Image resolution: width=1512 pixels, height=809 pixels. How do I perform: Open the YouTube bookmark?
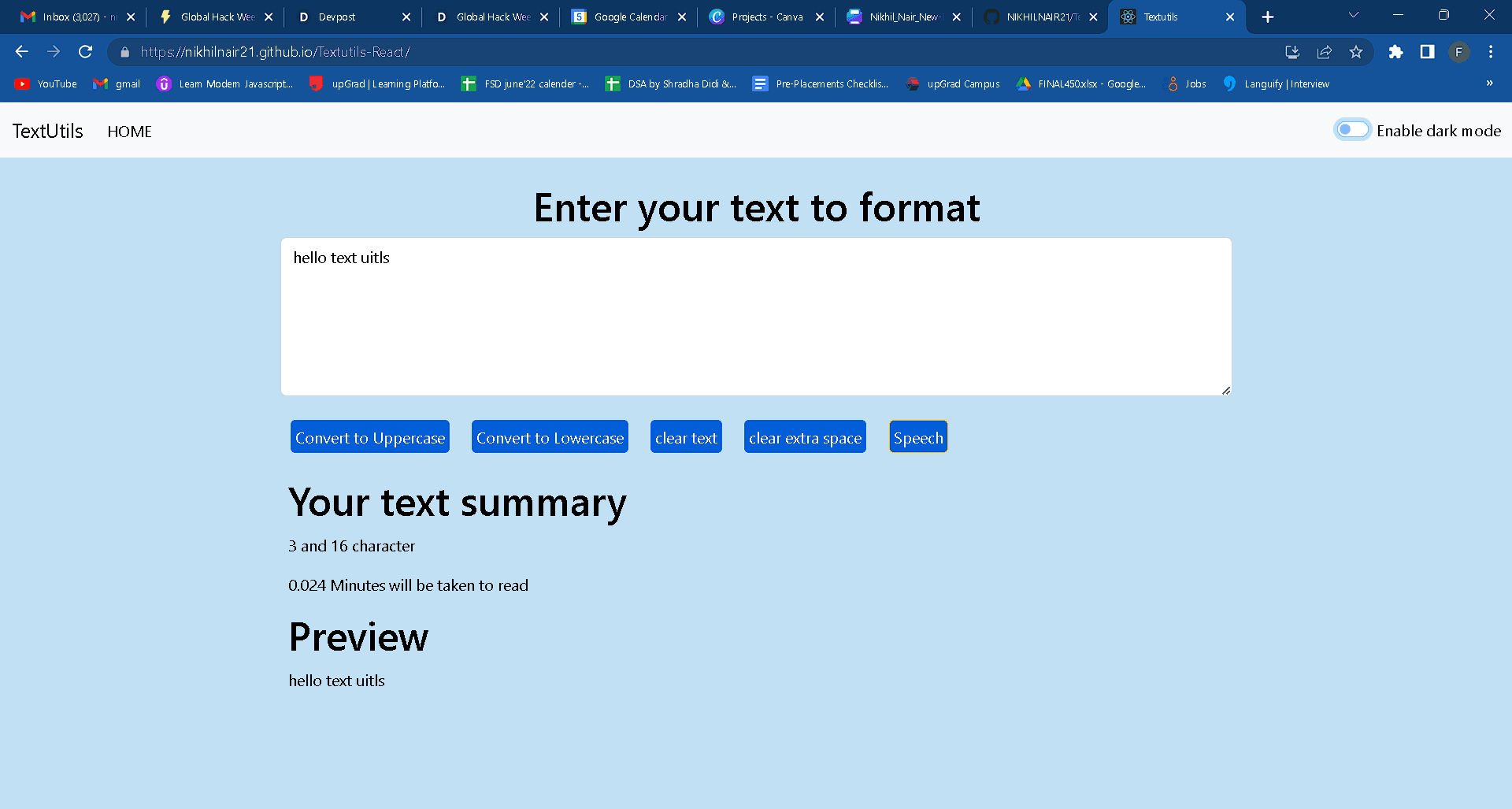(x=45, y=83)
